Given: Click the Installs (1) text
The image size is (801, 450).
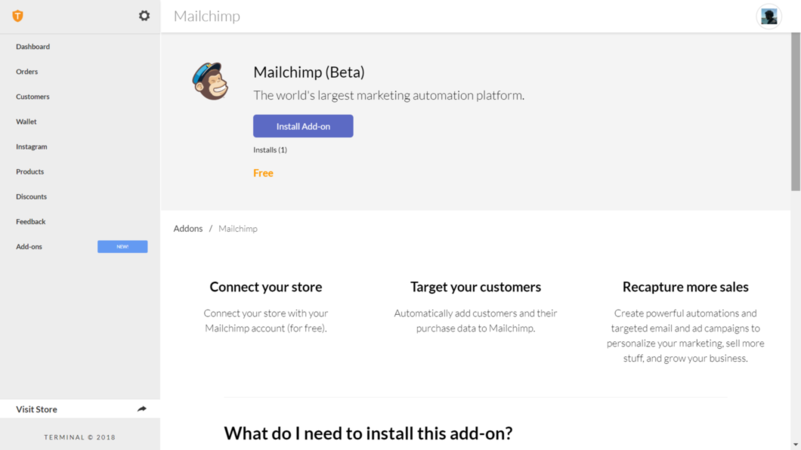Looking at the screenshot, I should pyautogui.click(x=270, y=150).
